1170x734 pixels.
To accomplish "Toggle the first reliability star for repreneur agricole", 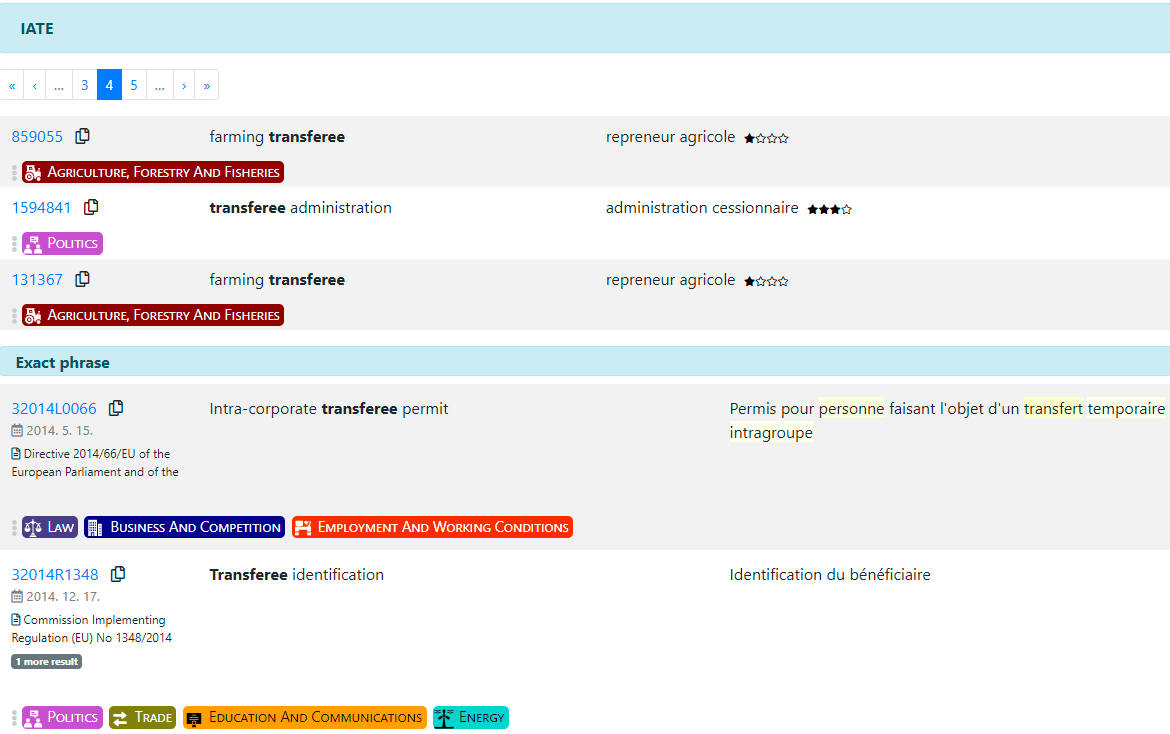I will coord(748,138).
